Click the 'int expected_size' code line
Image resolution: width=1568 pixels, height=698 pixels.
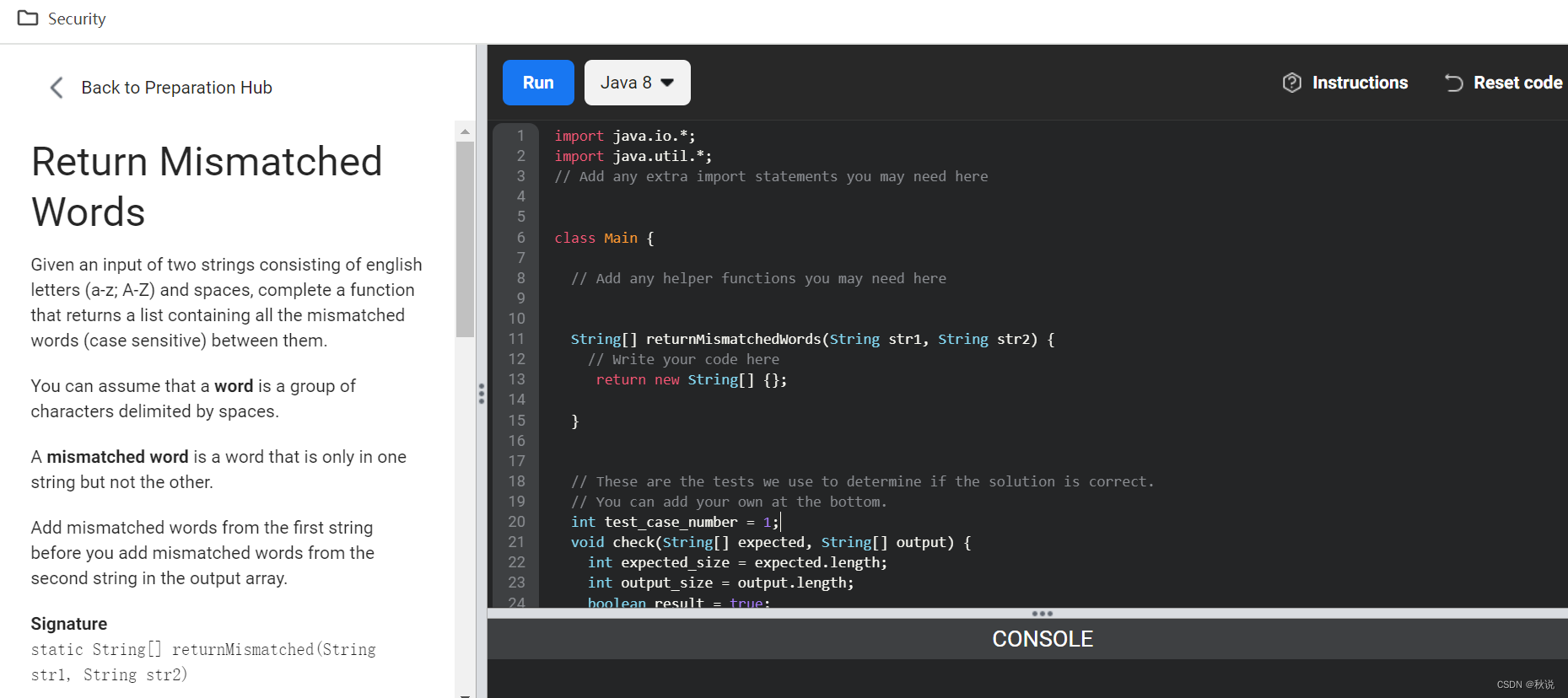[737, 562]
